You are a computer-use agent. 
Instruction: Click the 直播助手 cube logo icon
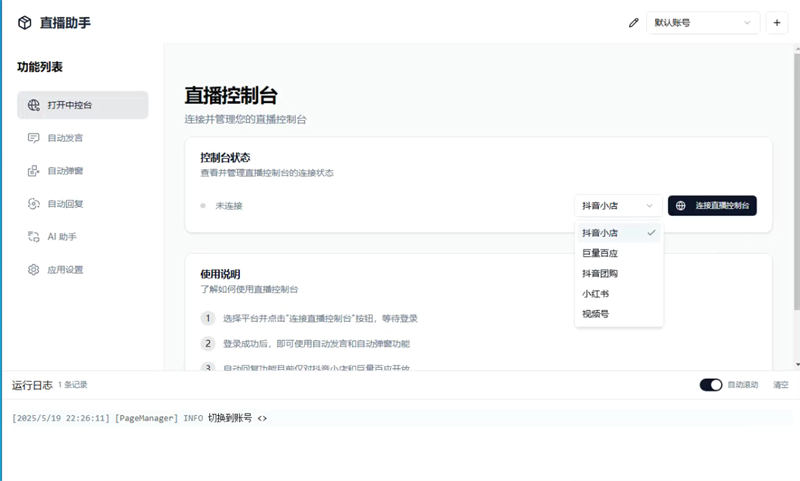point(24,23)
